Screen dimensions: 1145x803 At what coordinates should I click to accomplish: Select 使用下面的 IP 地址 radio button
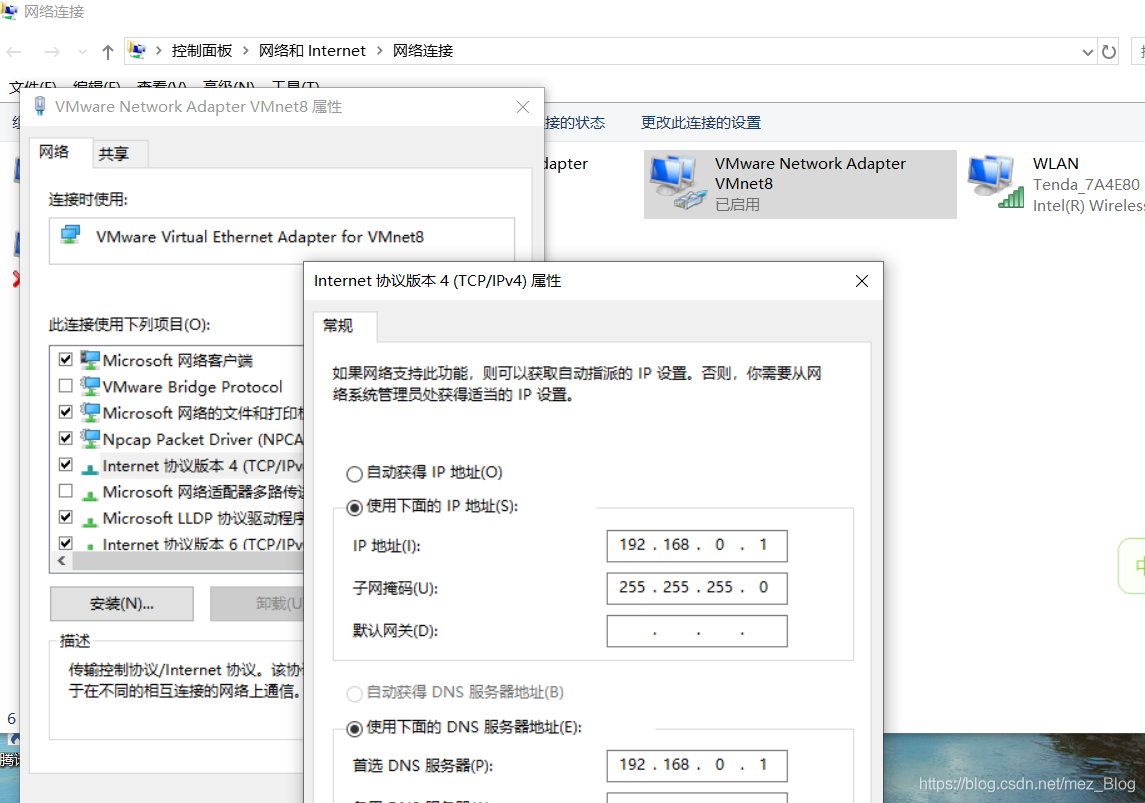354,507
